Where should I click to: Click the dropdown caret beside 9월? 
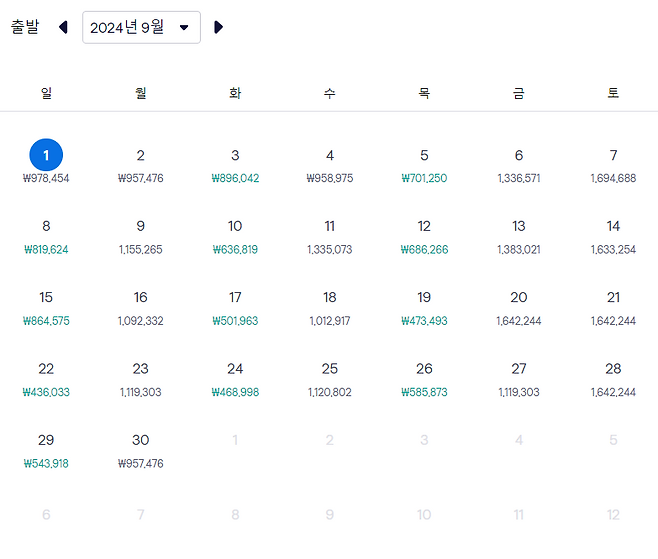[x=184, y=28]
